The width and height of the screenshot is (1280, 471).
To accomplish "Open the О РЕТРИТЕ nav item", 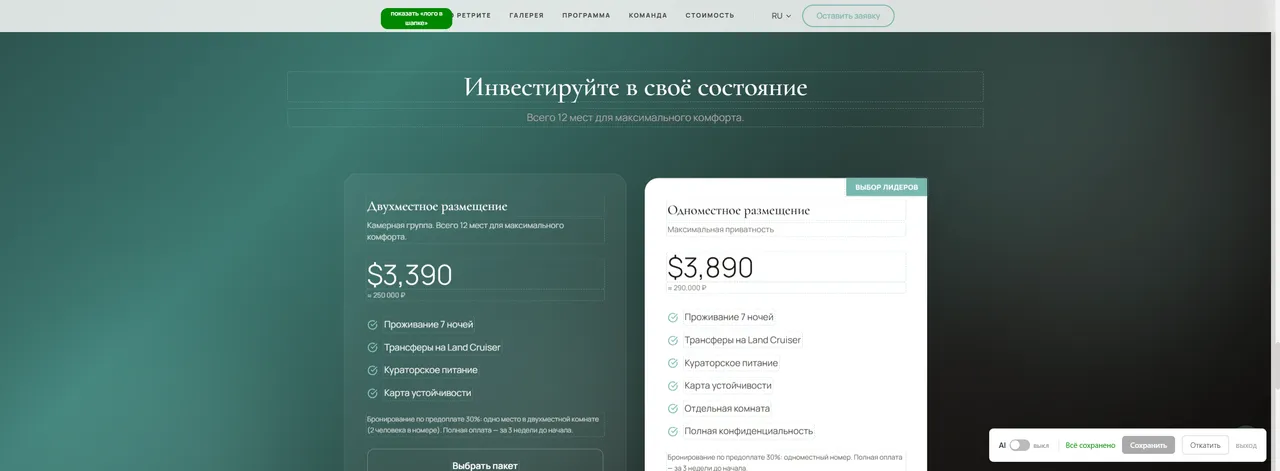I will click(473, 16).
